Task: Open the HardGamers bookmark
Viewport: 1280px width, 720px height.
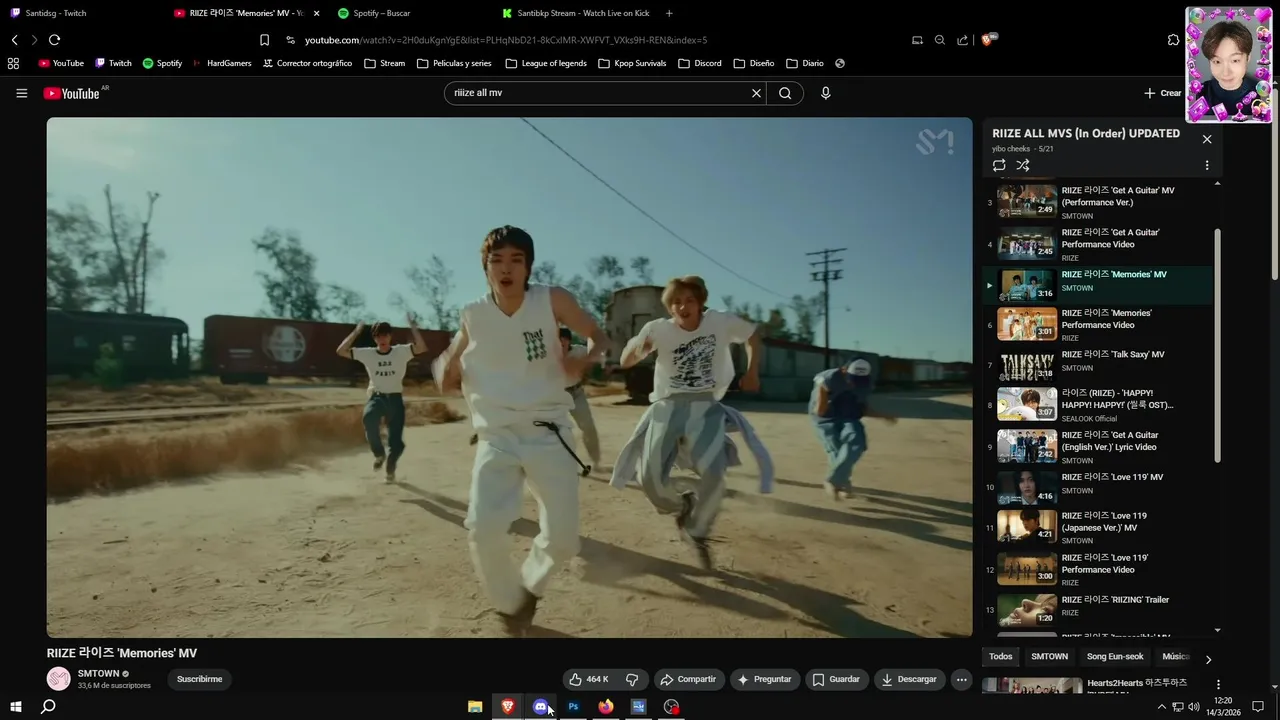Action: pos(222,63)
